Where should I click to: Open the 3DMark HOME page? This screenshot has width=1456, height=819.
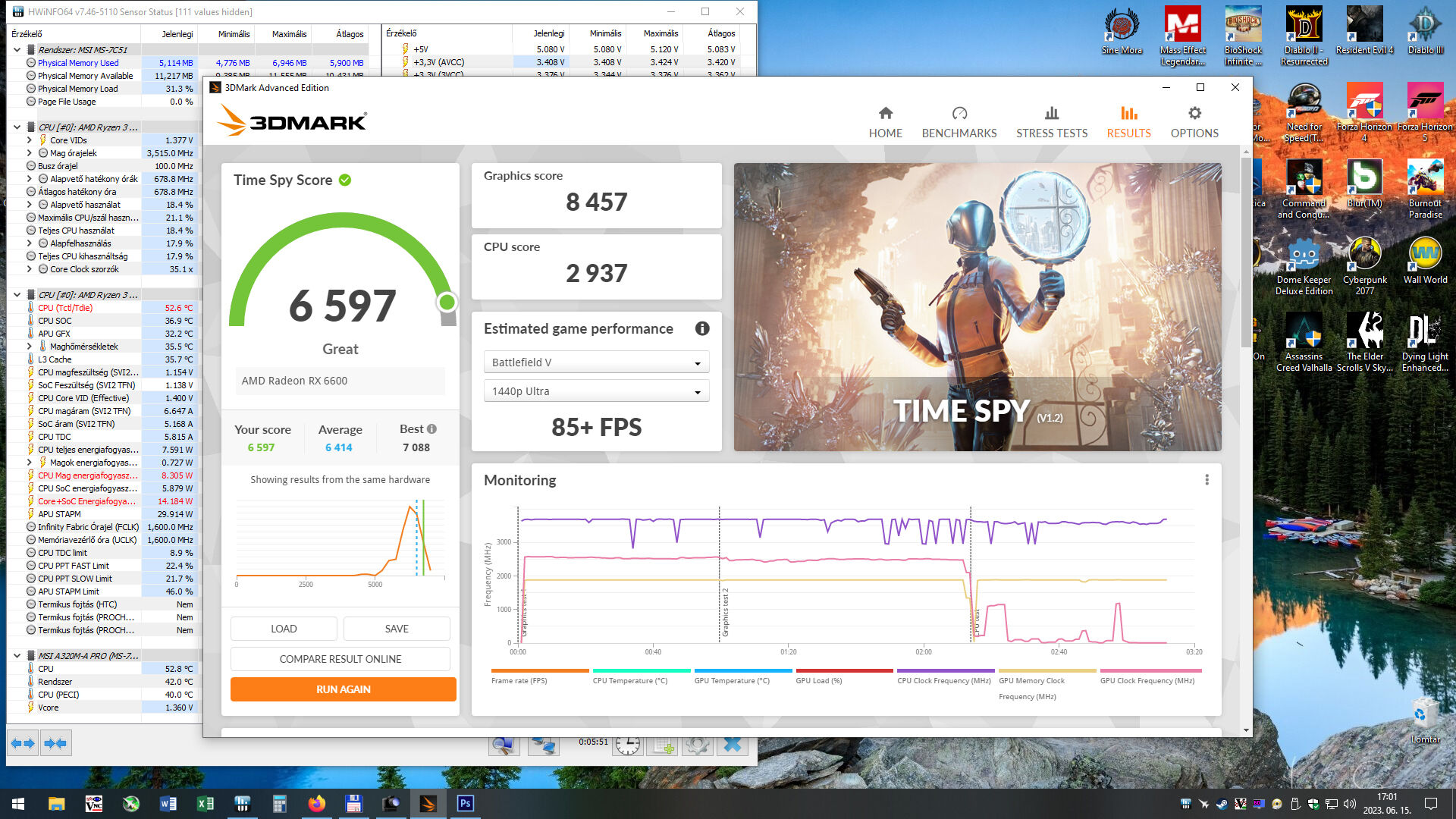pos(885,123)
